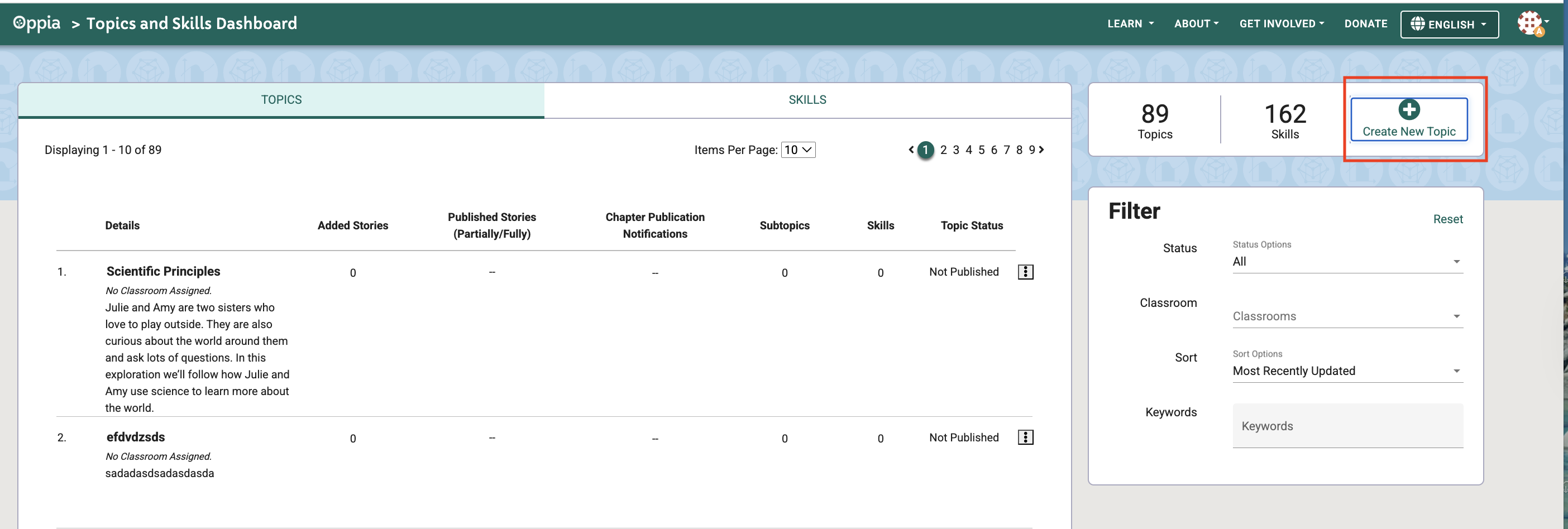The width and height of the screenshot is (1568, 529).
Task: Open the efdvdzsds topic
Action: click(x=135, y=436)
